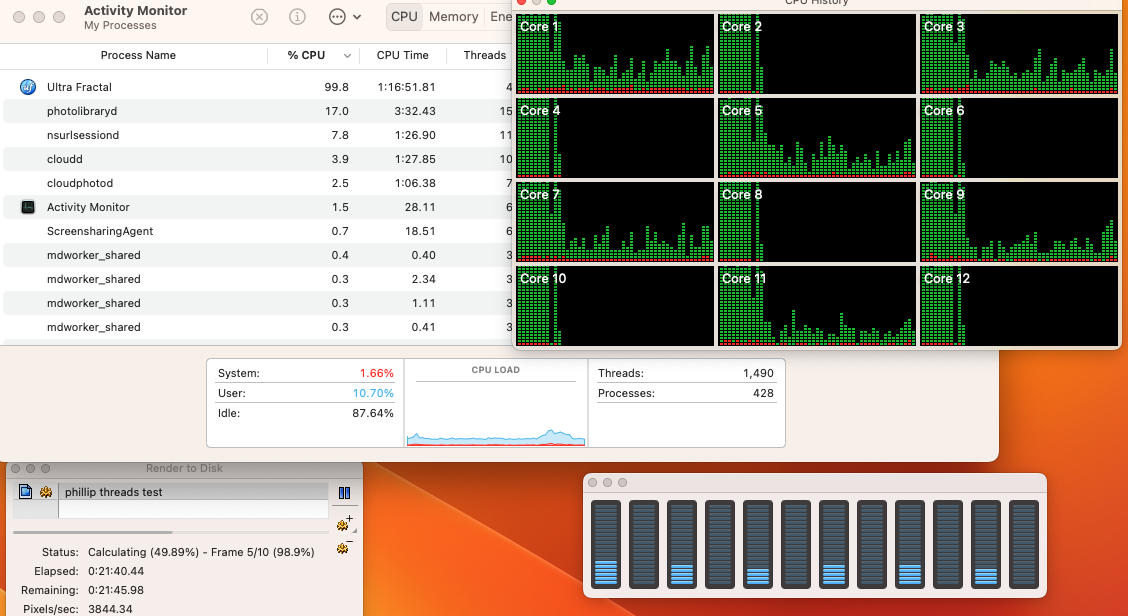Image resolution: width=1128 pixels, height=616 pixels.
Task: Click the Inspect process info icon
Action: click(x=297, y=17)
